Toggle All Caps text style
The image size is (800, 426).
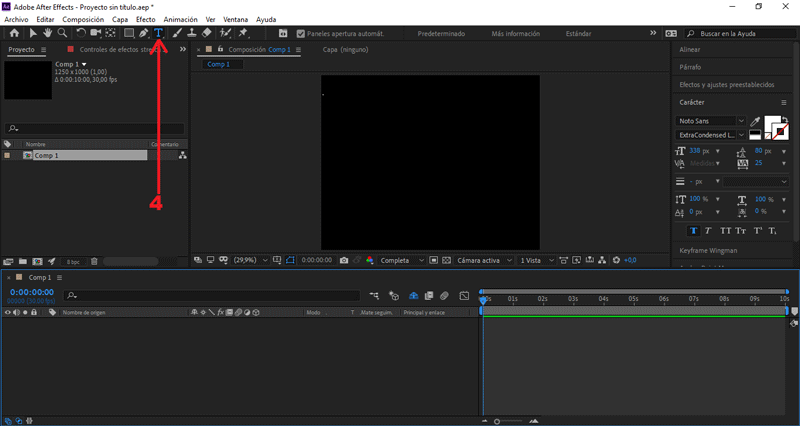coord(726,230)
